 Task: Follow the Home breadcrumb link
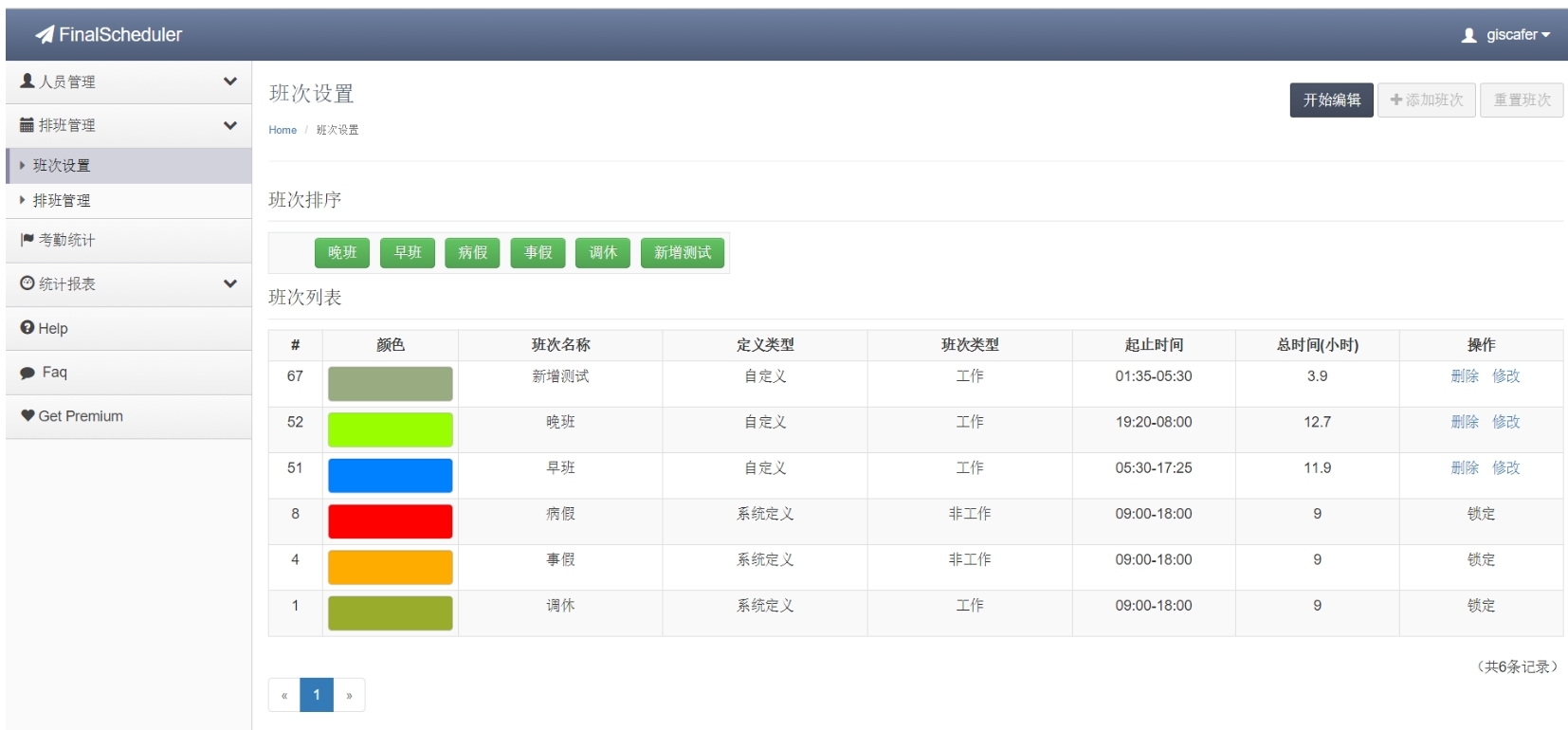[x=283, y=130]
